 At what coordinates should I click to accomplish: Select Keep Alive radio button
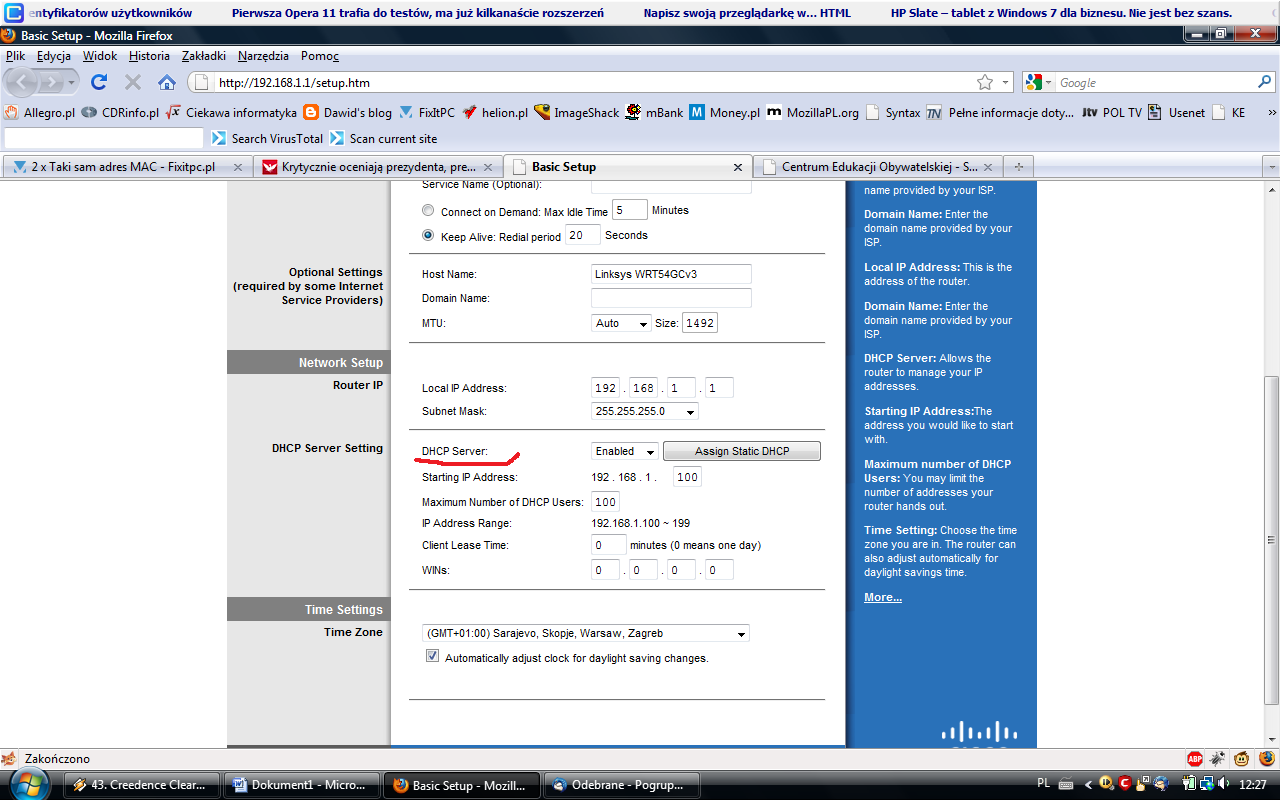point(428,236)
